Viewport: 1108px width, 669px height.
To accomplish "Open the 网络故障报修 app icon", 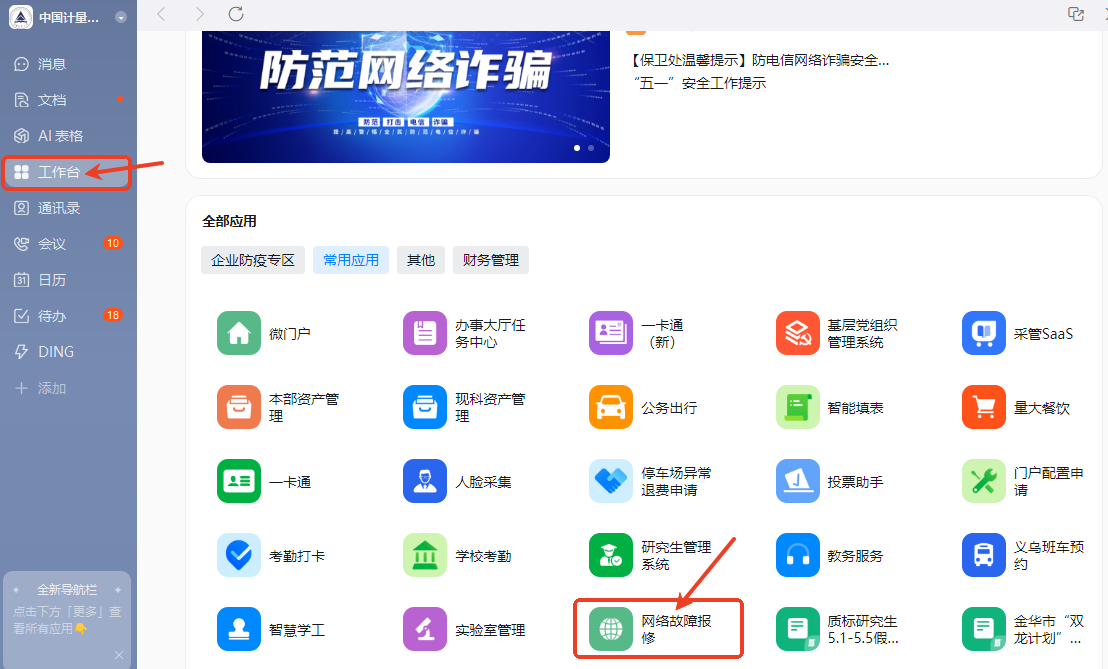I will [x=611, y=630].
